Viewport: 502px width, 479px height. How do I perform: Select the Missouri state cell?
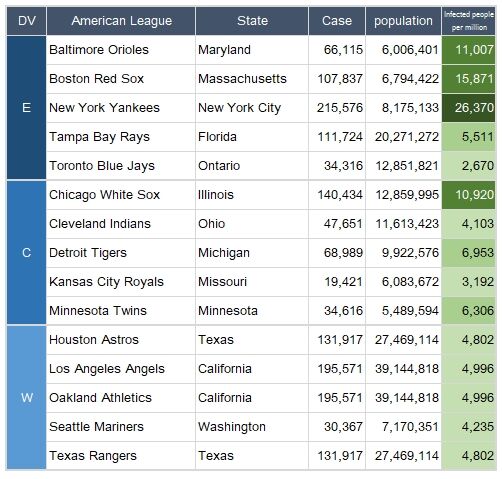click(x=252, y=282)
